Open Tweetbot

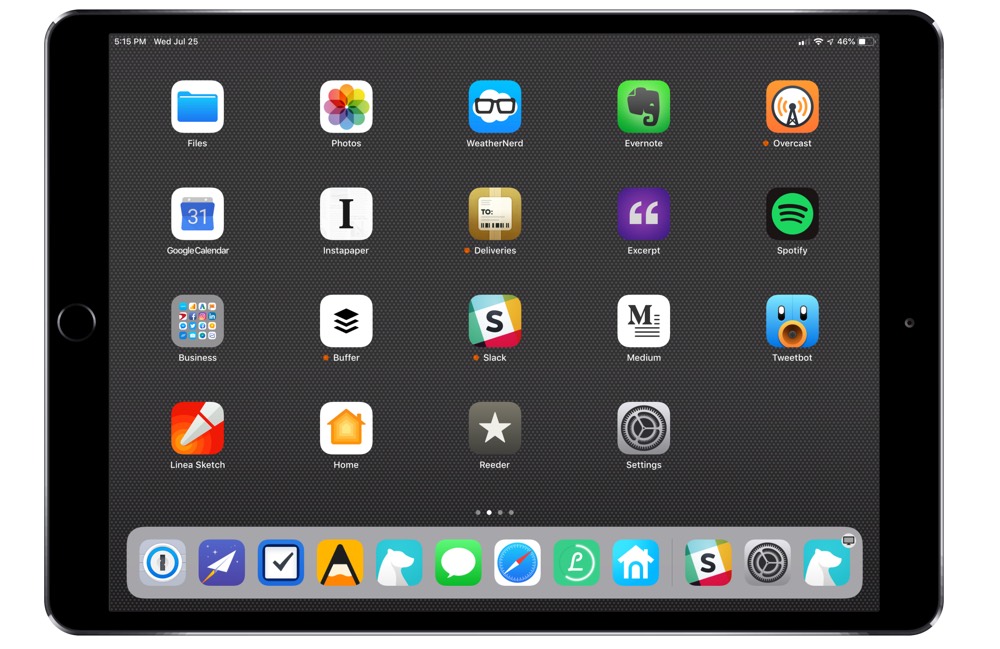click(x=792, y=321)
